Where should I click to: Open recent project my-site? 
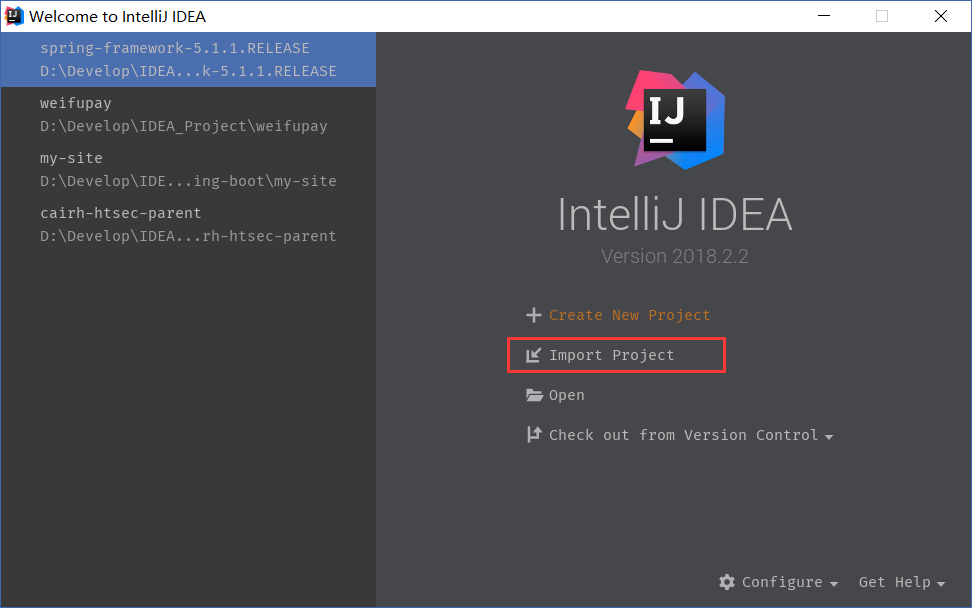(188, 169)
